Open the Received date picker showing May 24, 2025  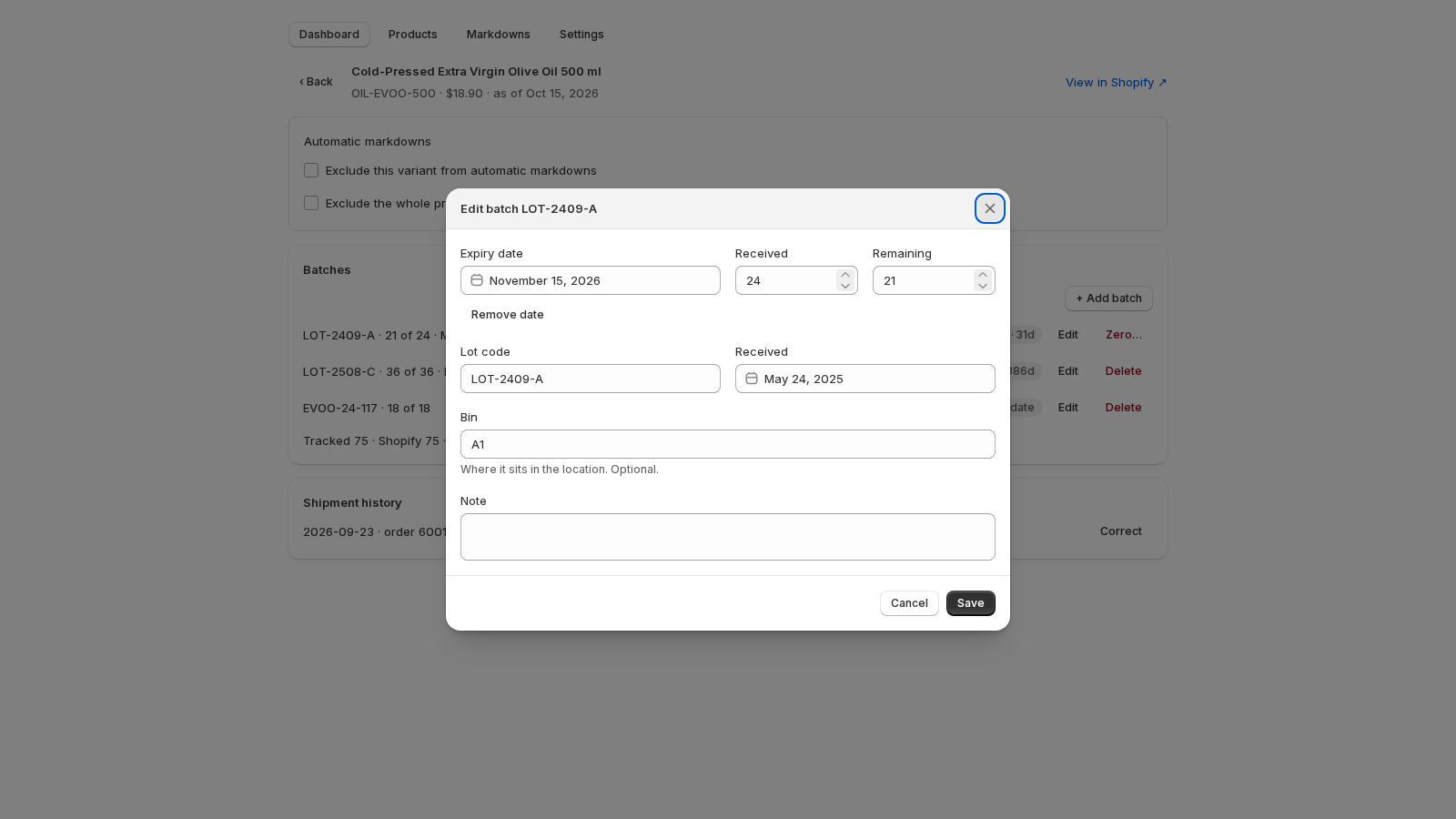pyautogui.click(x=865, y=379)
